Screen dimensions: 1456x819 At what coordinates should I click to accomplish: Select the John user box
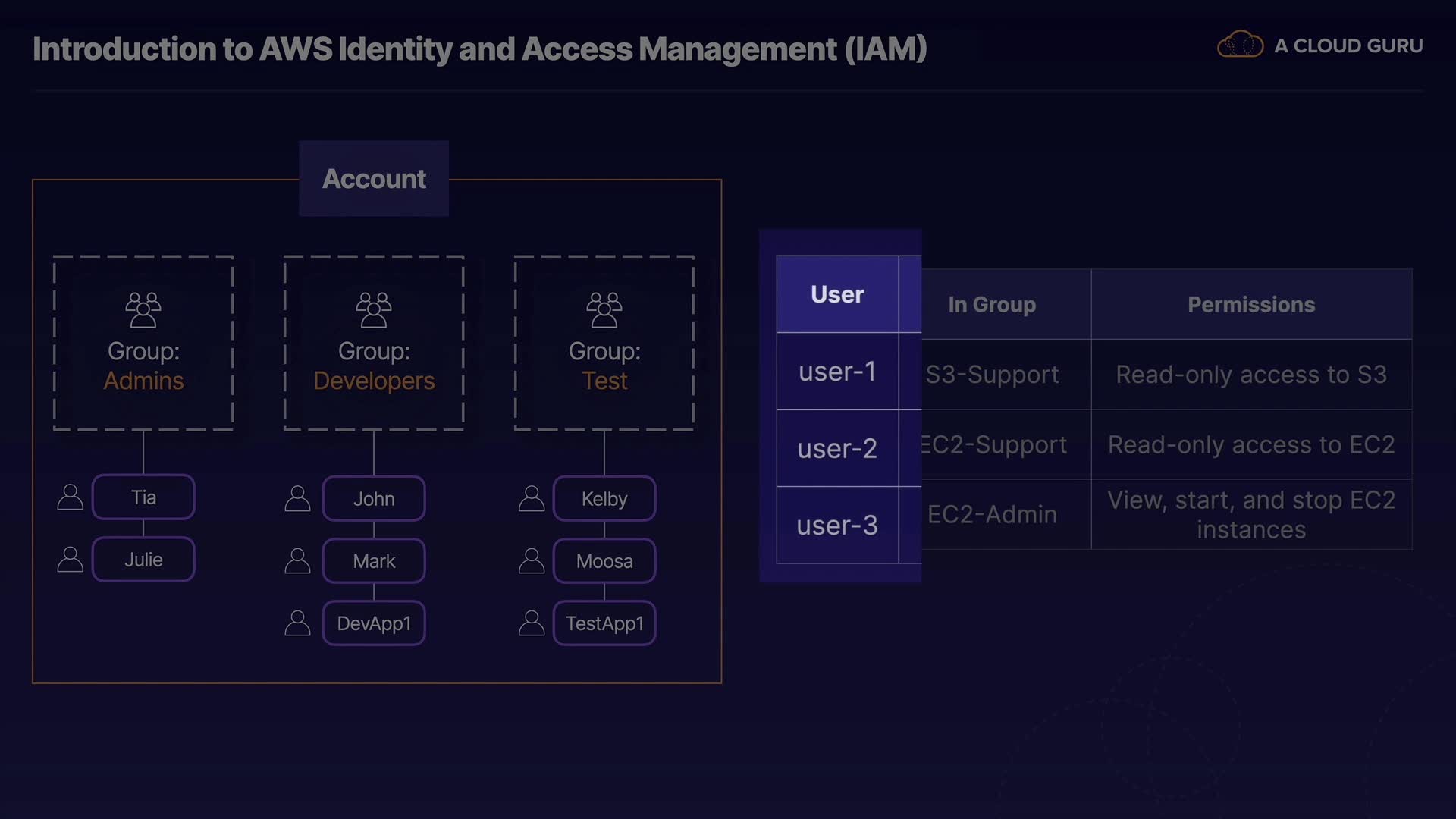(374, 499)
